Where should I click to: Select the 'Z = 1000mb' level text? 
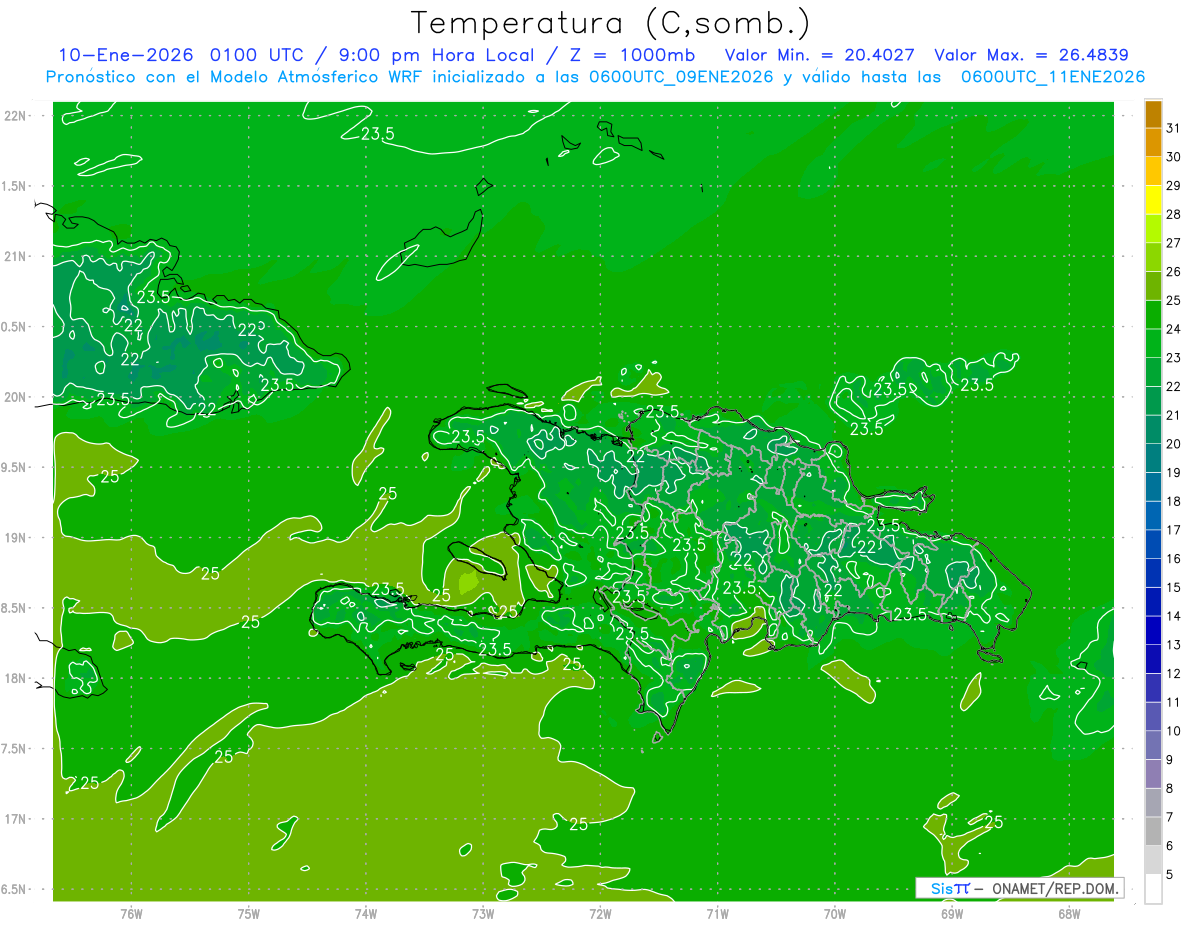pyautogui.click(x=633, y=55)
